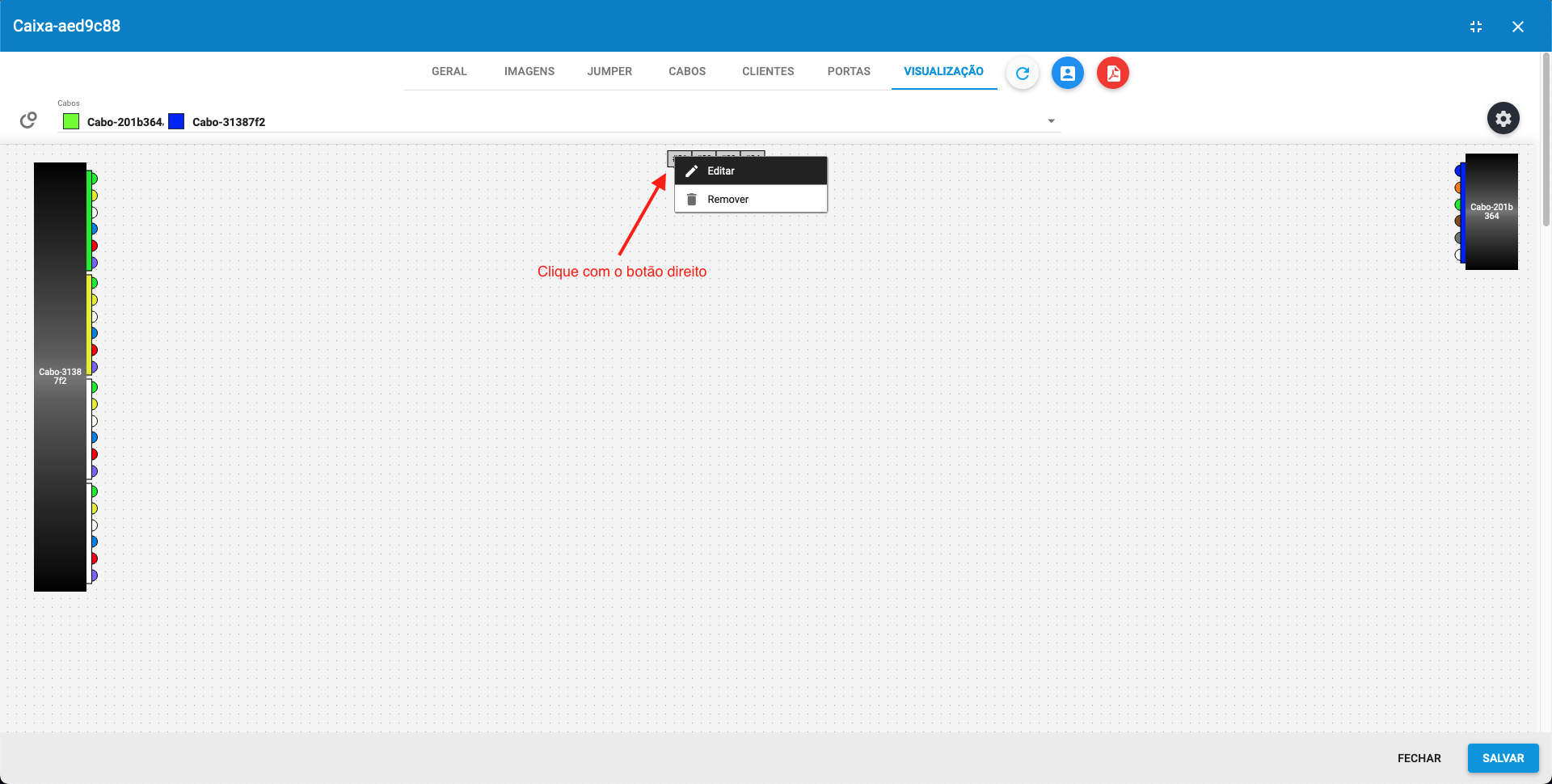Open the CABOS tab
This screenshot has width=1552, height=784.
tap(687, 71)
